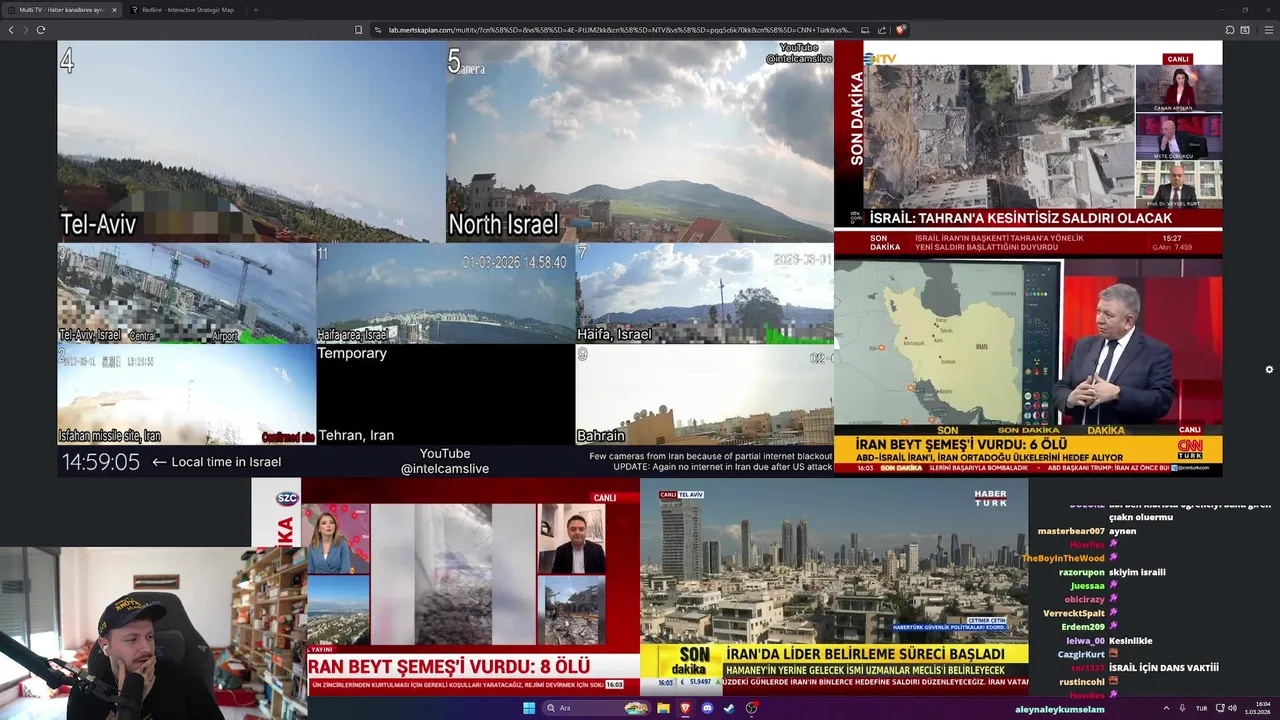Click chat username TheBoyInTheWood

click(x=1063, y=558)
